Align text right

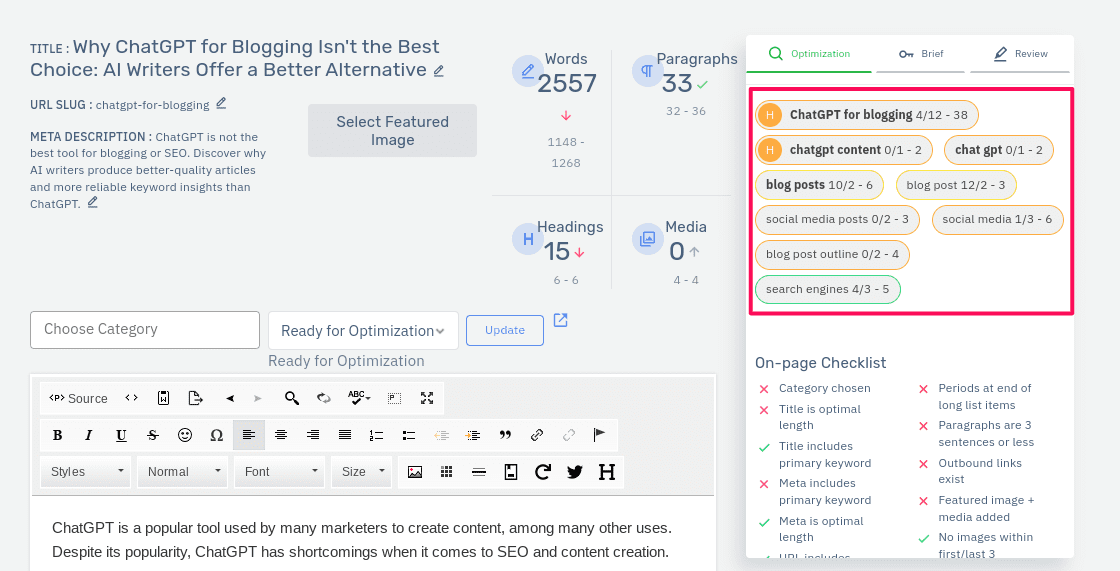coord(313,435)
